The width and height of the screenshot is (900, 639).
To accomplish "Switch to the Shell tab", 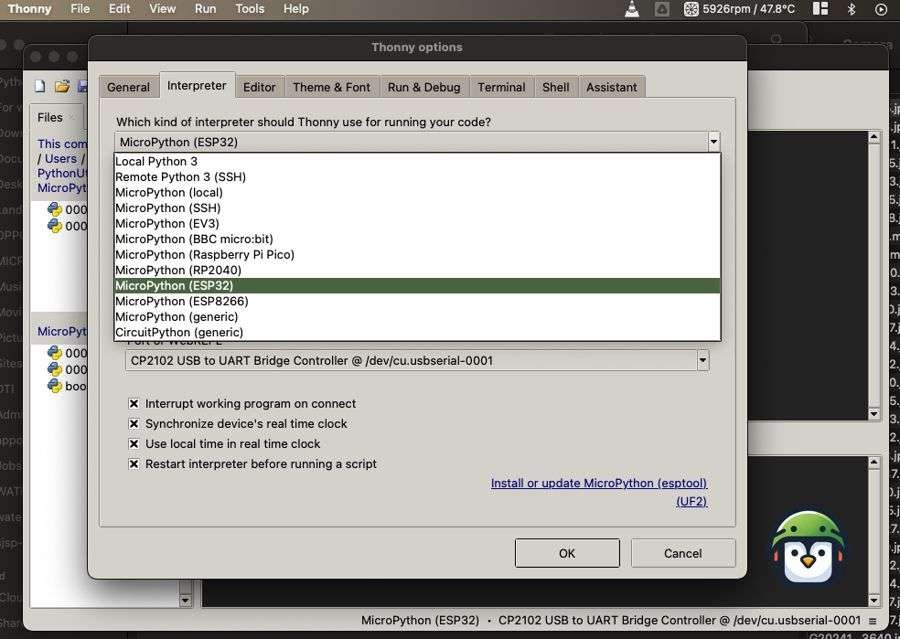I will coord(556,87).
